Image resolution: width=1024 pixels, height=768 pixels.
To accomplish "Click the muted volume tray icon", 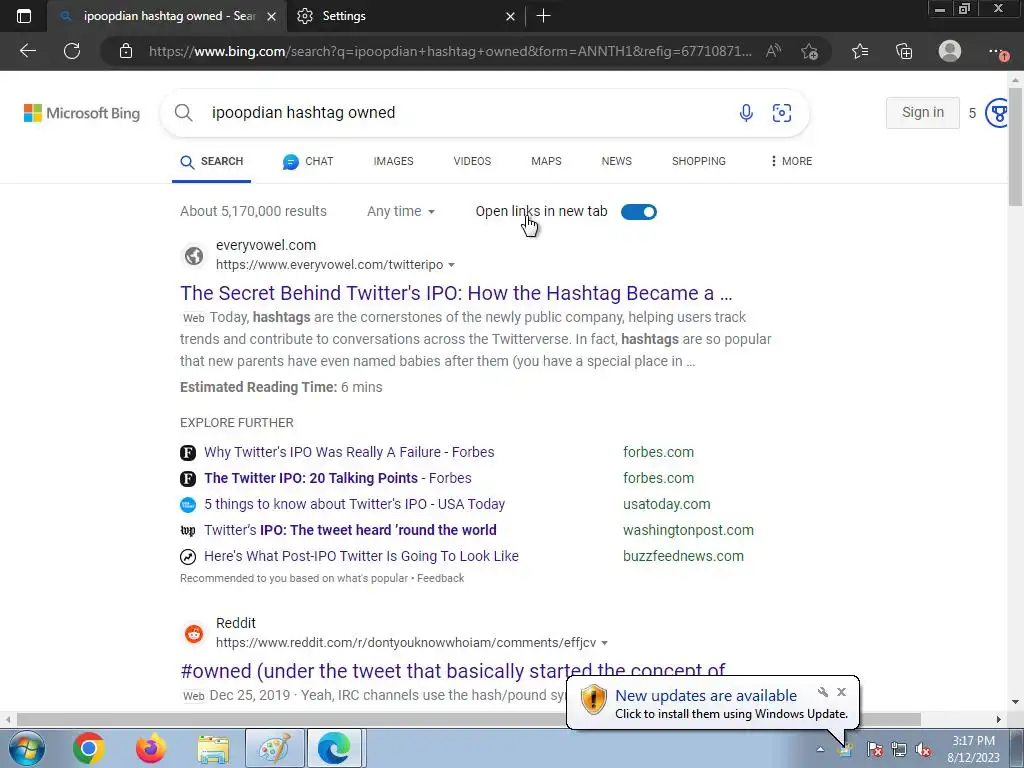I will click(923, 750).
